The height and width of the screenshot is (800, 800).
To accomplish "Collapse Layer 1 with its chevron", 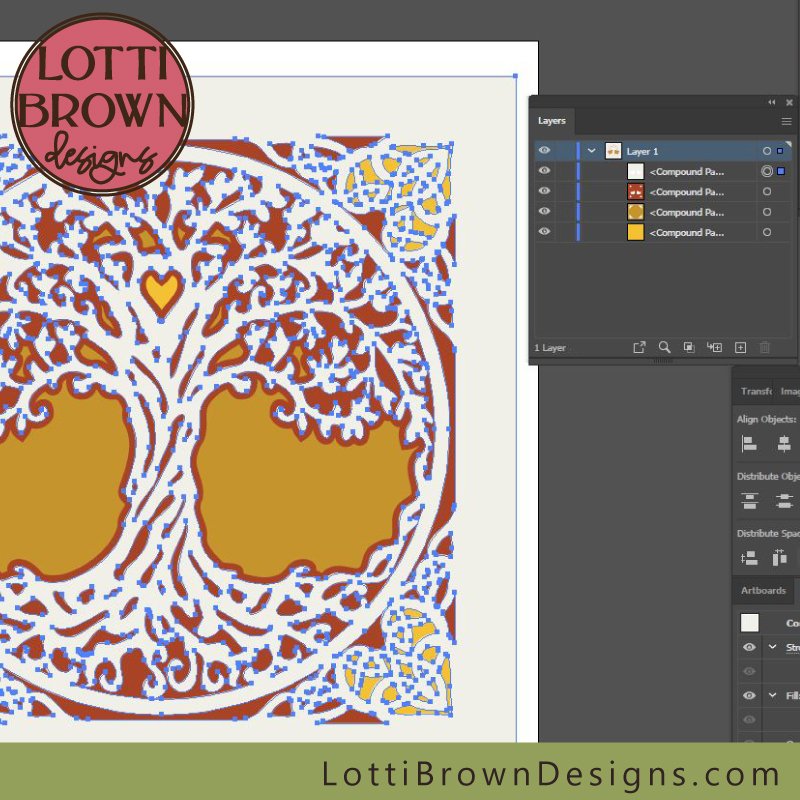I will [x=591, y=151].
